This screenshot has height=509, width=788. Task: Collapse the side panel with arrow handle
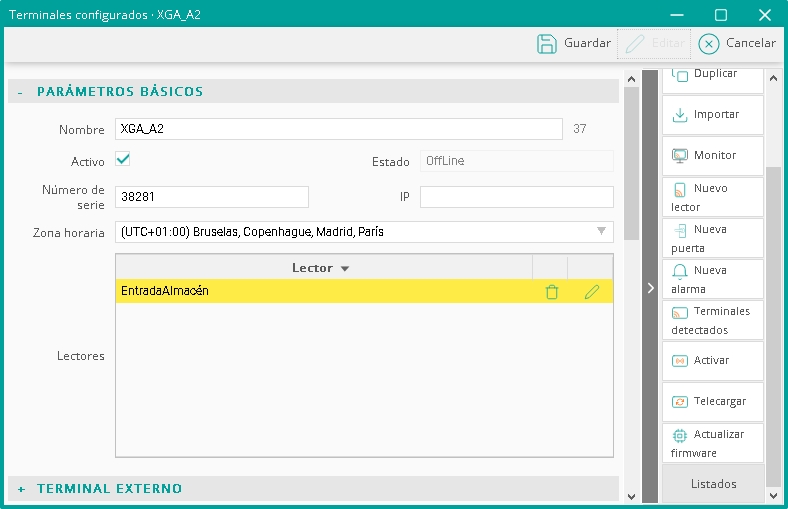pyautogui.click(x=650, y=288)
